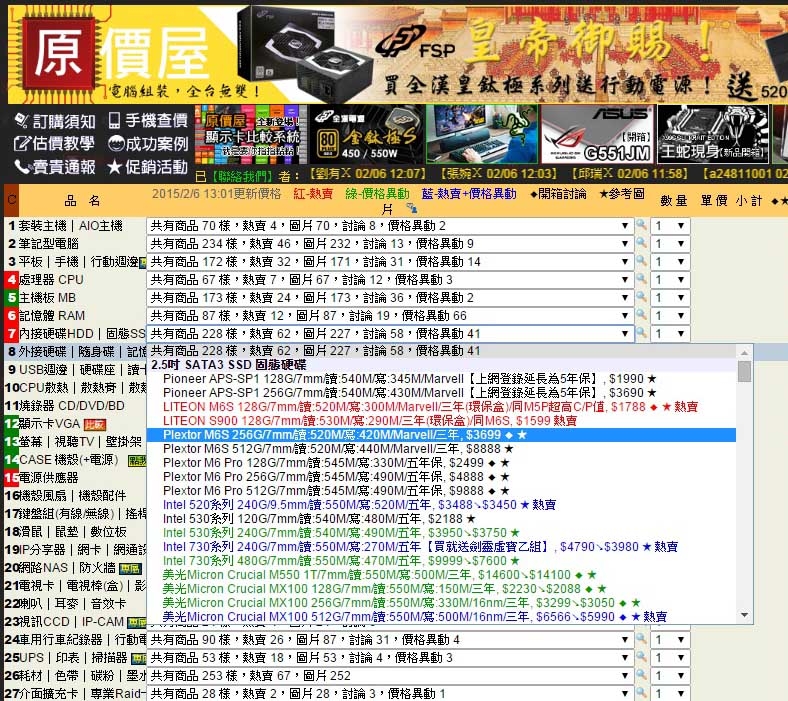This screenshot has height=701, width=788.
Task: Select Pioneer APS-SP1 256G option
Action: pyautogui.click(x=441, y=392)
